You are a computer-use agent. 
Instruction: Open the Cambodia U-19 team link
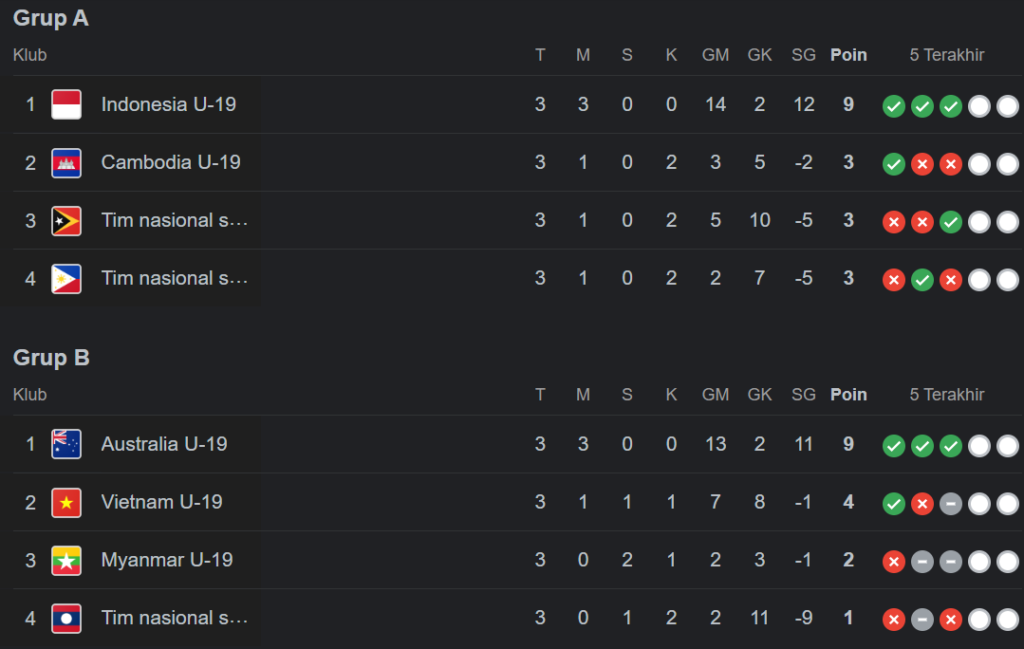click(x=171, y=162)
